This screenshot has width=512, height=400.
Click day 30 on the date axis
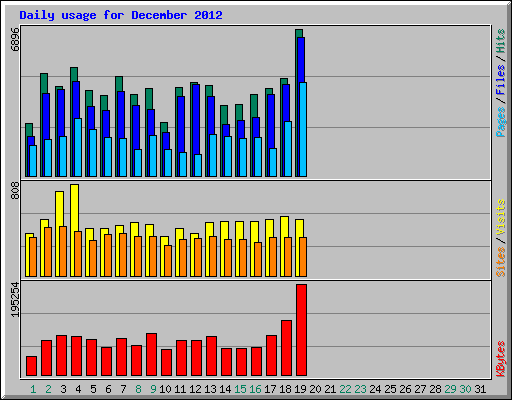click(x=465, y=389)
